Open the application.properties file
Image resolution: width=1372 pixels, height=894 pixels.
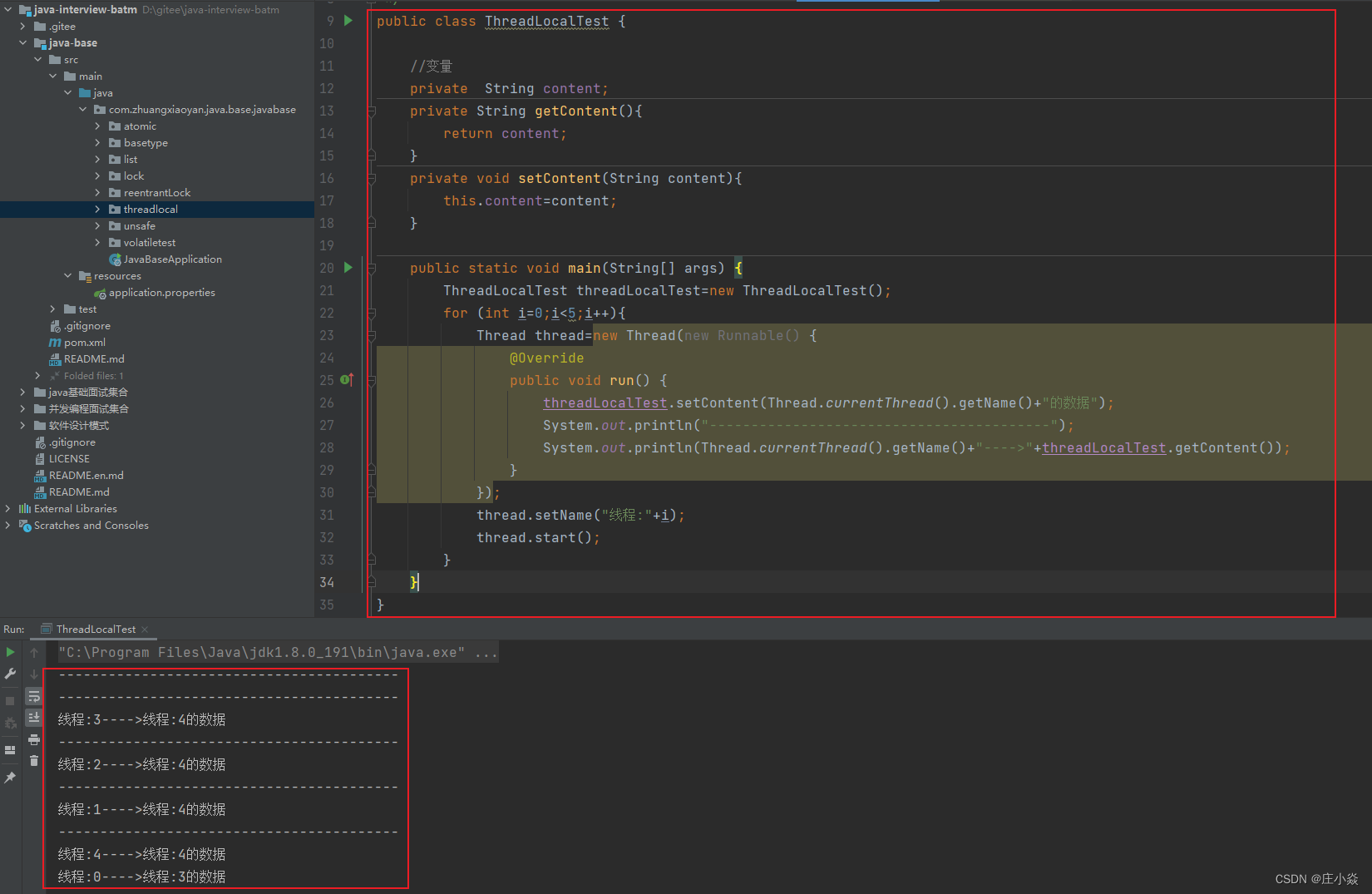pos(162,292)
